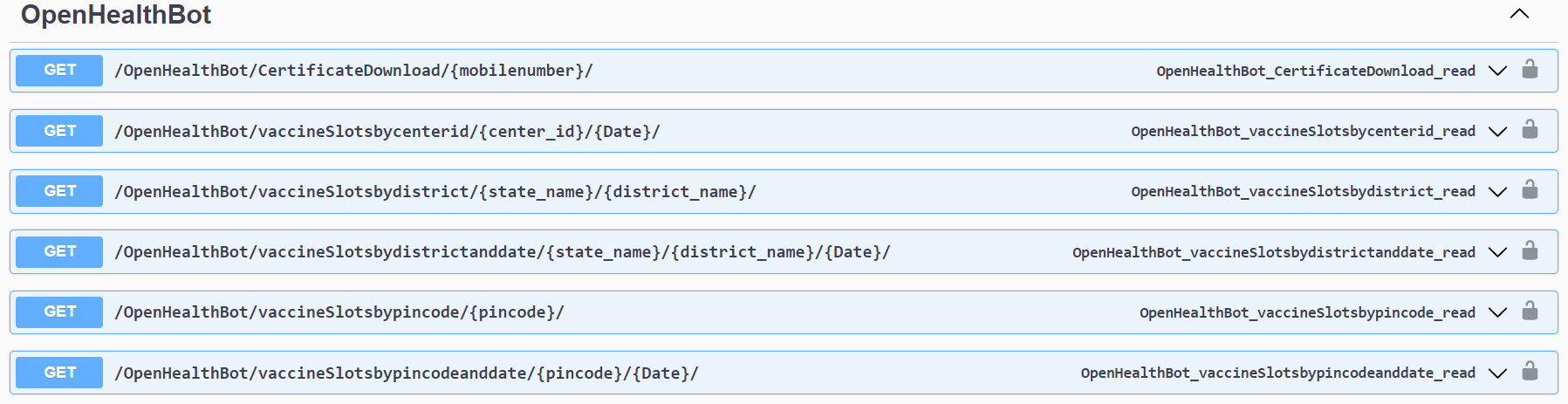The width and height of the screenshot is (1568, 404).
Task: Open lock icon for vaccineSlotsbydistrict endpoint
Action: (1530, 190)
